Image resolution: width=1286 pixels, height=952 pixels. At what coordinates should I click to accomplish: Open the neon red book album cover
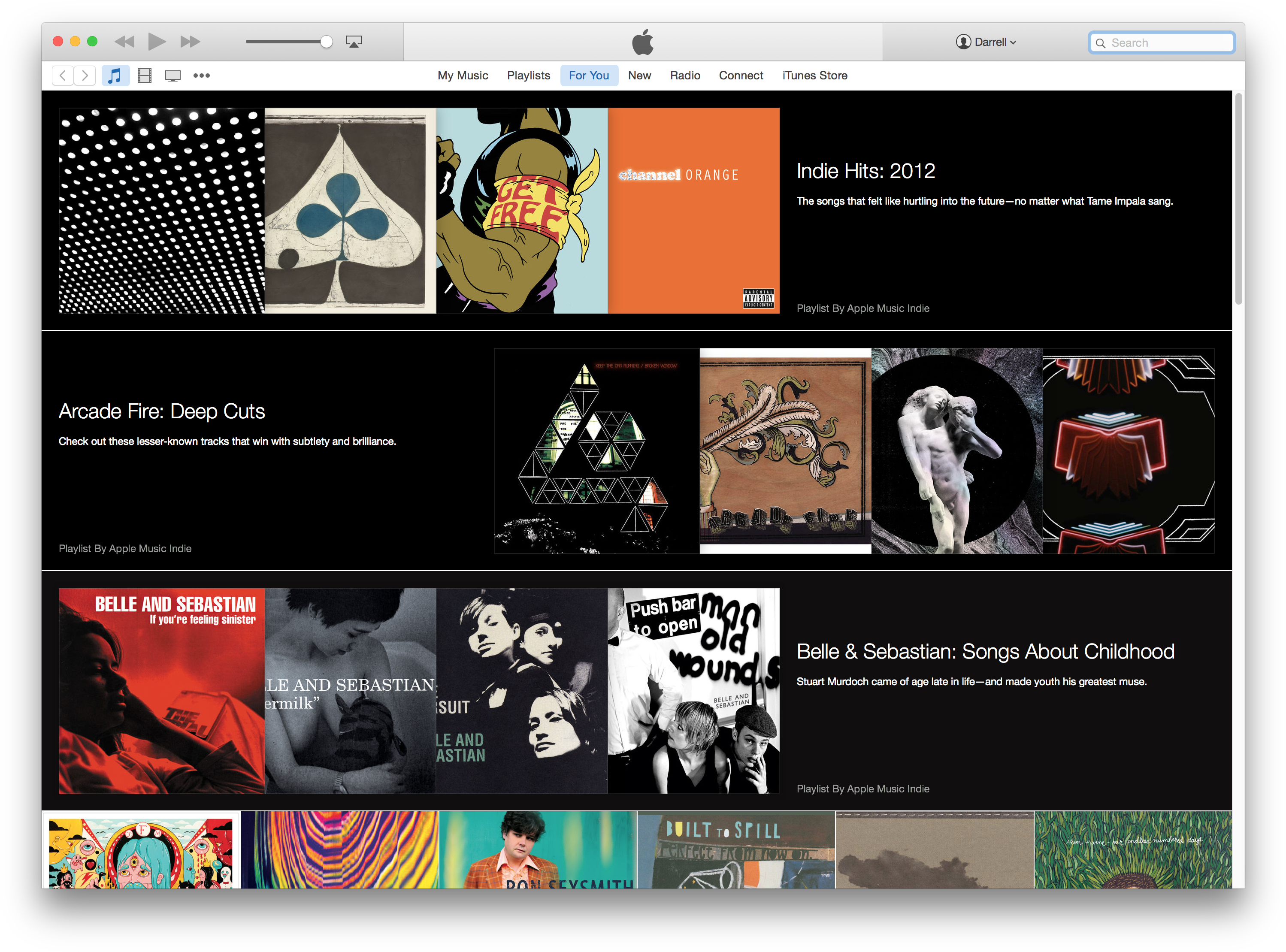pyautogui.click(x=1129, y=450)
